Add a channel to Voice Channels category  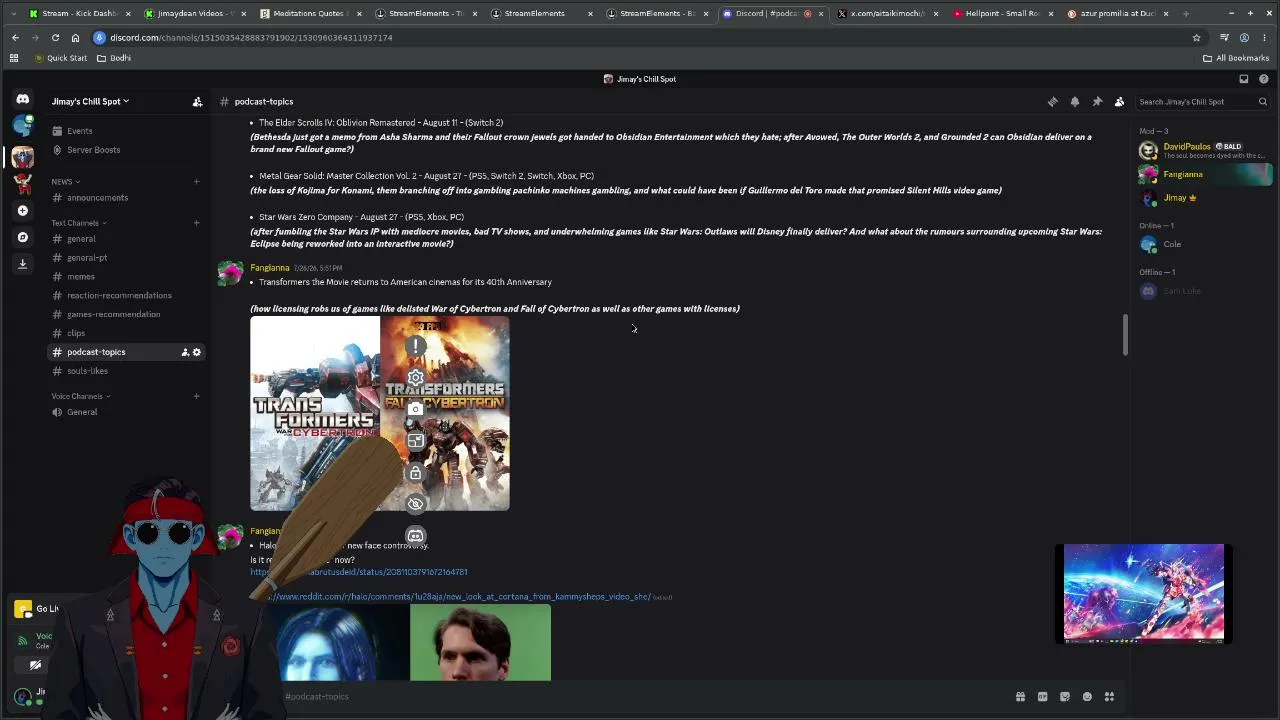[x=196, y=396]
